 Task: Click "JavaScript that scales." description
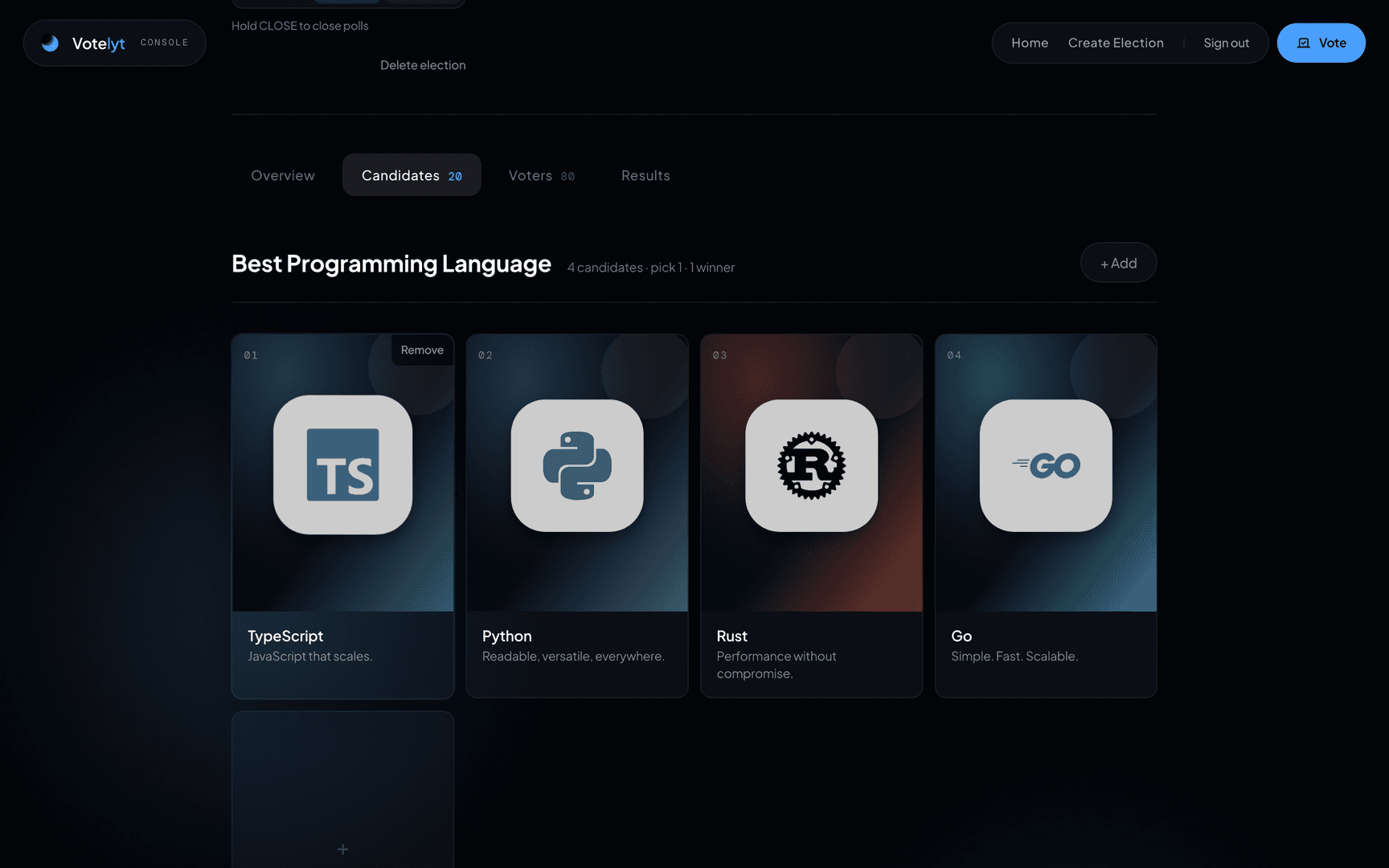point(310,657)
